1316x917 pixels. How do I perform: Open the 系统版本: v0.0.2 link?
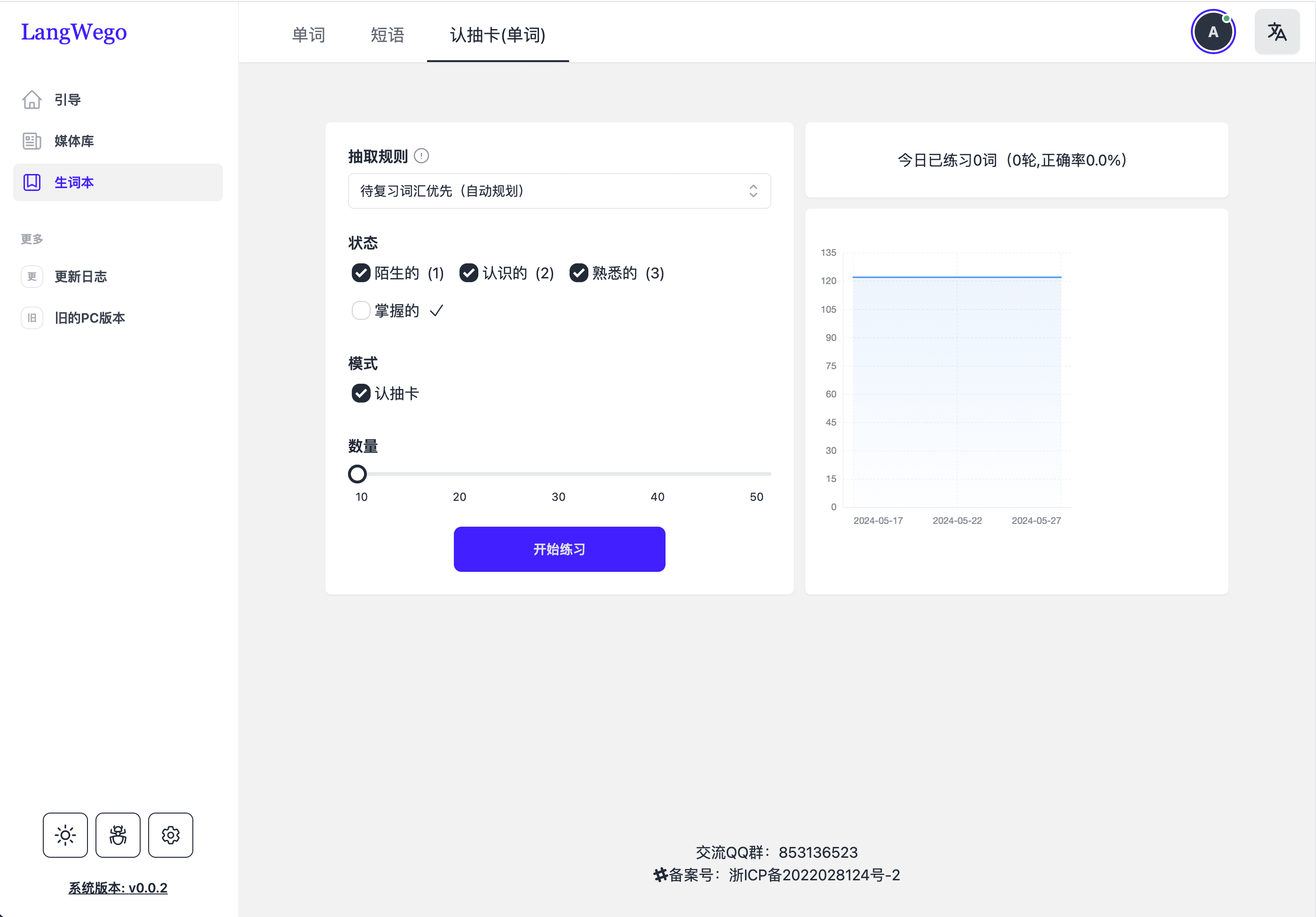(118, 888)
